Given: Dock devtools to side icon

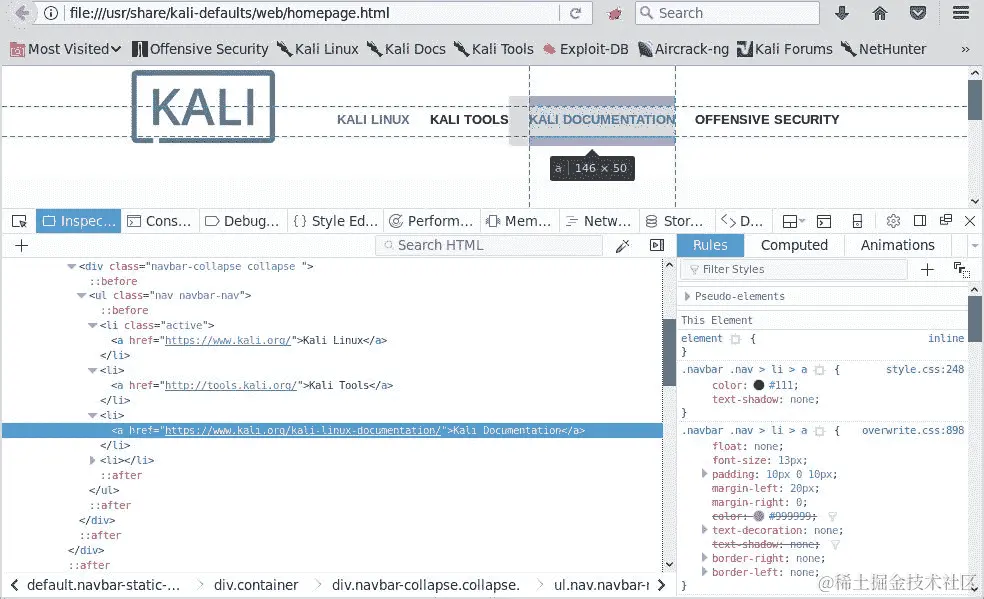Looking at the screenshot, I should [920, 221].
